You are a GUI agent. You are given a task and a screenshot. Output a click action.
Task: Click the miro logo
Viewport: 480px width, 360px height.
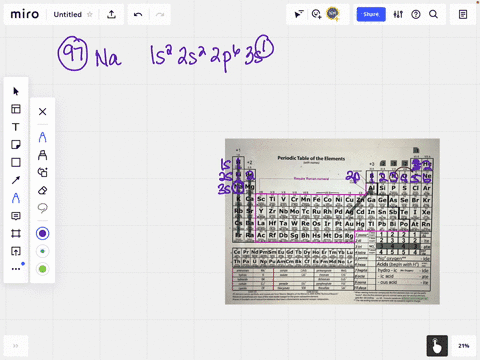[25, 14]
